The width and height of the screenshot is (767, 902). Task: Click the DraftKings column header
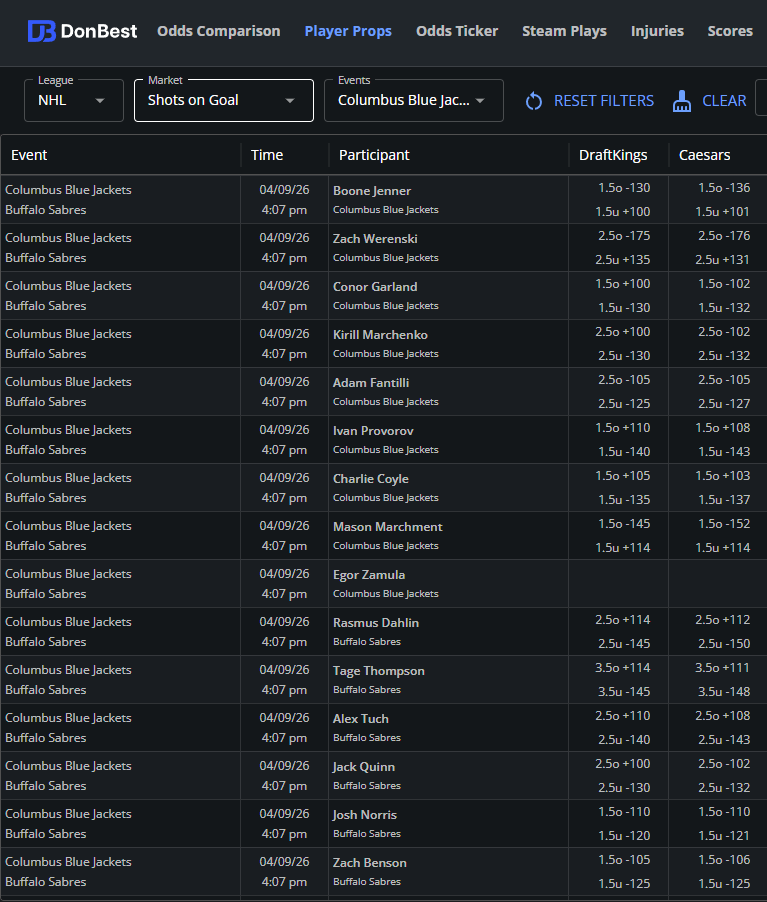(x=613, y=155)
